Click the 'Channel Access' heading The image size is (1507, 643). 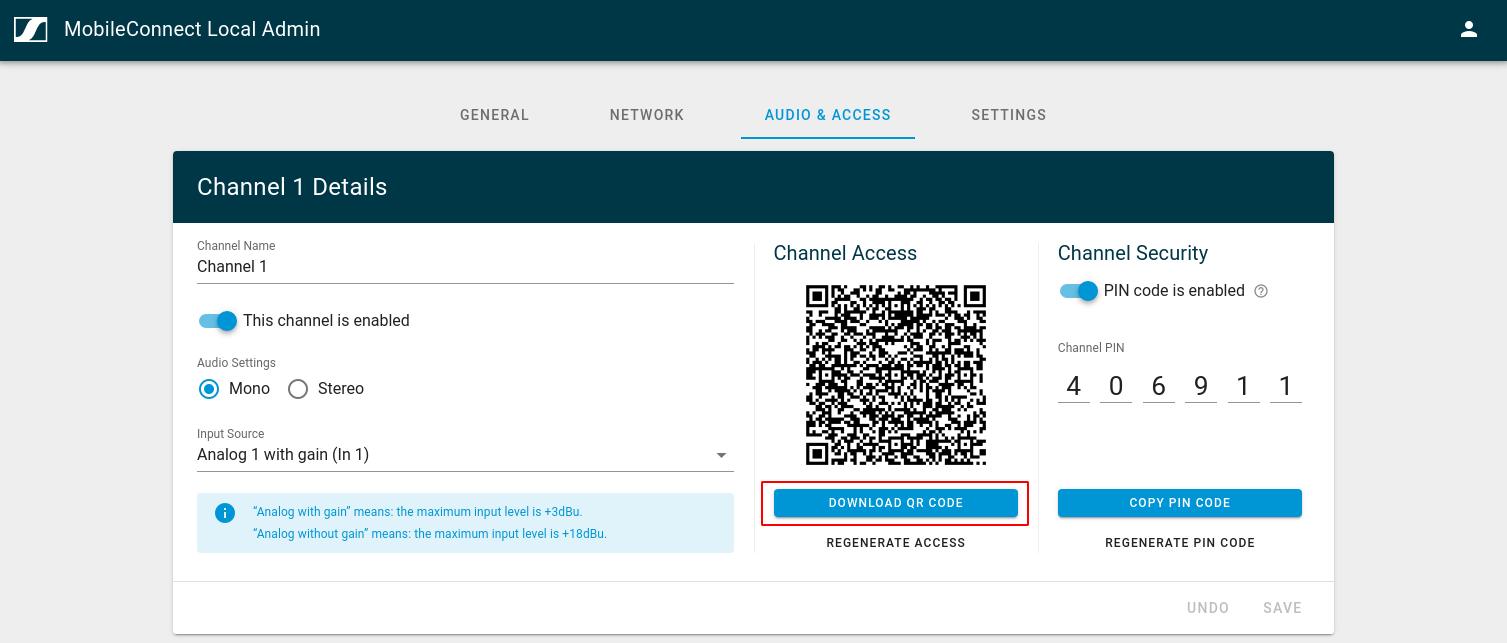click(845, 253)
